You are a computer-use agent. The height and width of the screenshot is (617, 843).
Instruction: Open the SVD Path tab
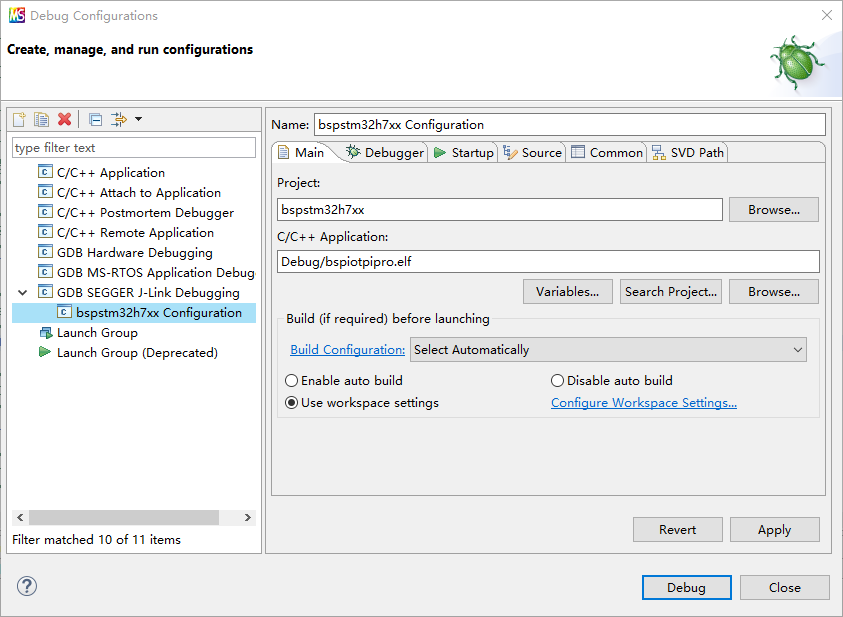point(688,153)
